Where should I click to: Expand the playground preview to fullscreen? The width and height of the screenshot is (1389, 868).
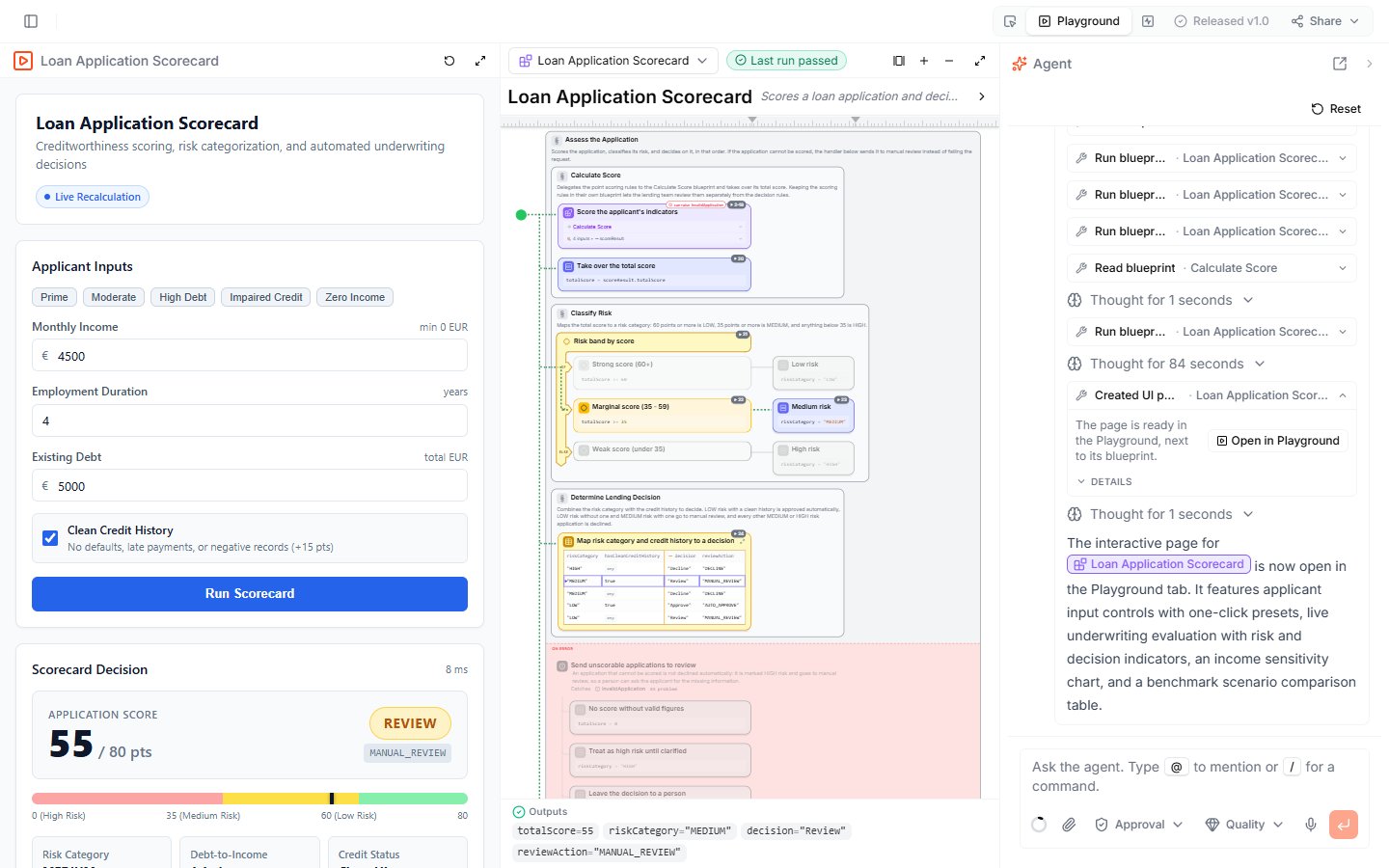pyautogui.click(x=480, y=61)
